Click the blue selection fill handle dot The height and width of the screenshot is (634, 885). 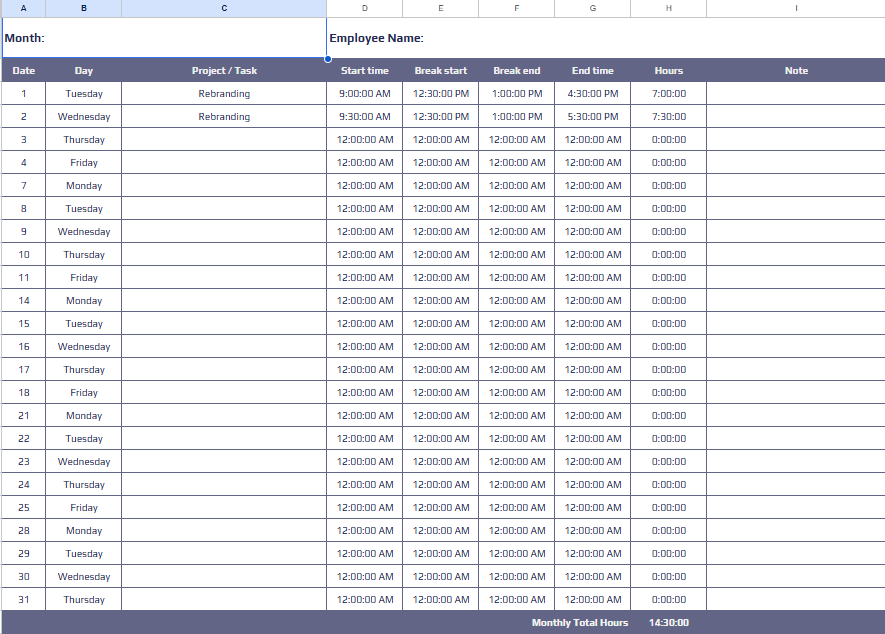(327, 59)
